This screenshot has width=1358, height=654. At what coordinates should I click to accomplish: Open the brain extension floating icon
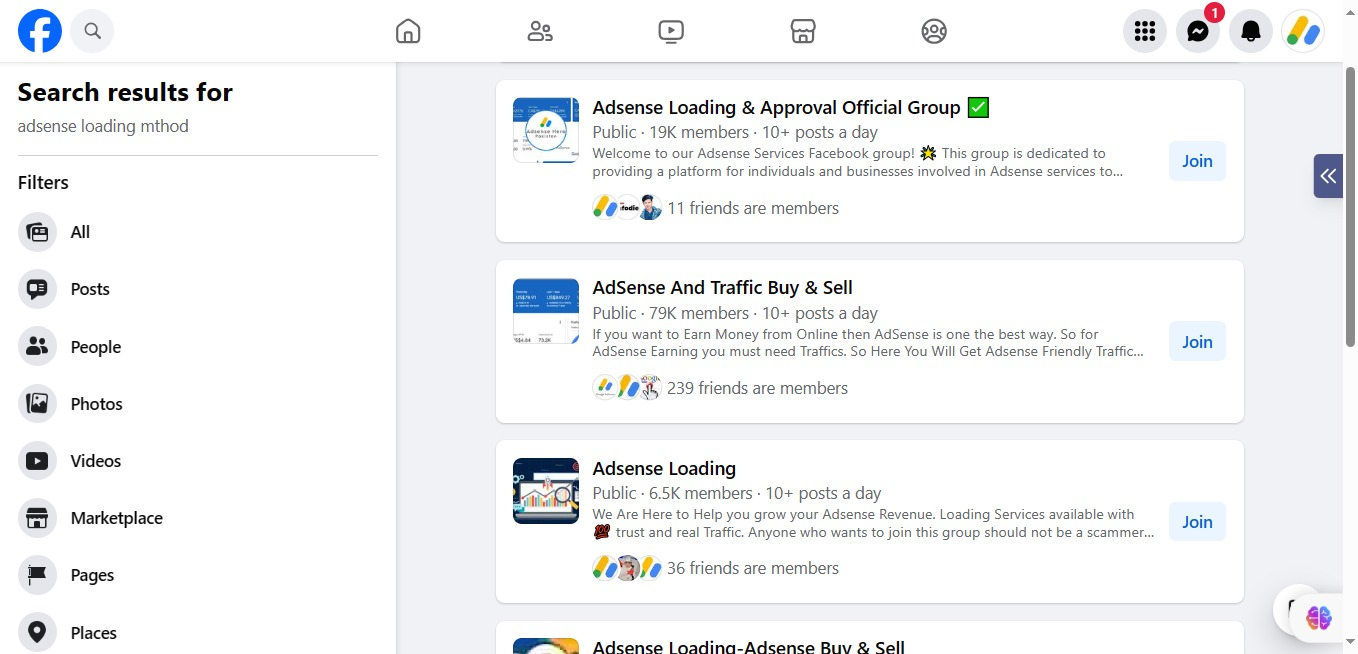(1318, 618)
